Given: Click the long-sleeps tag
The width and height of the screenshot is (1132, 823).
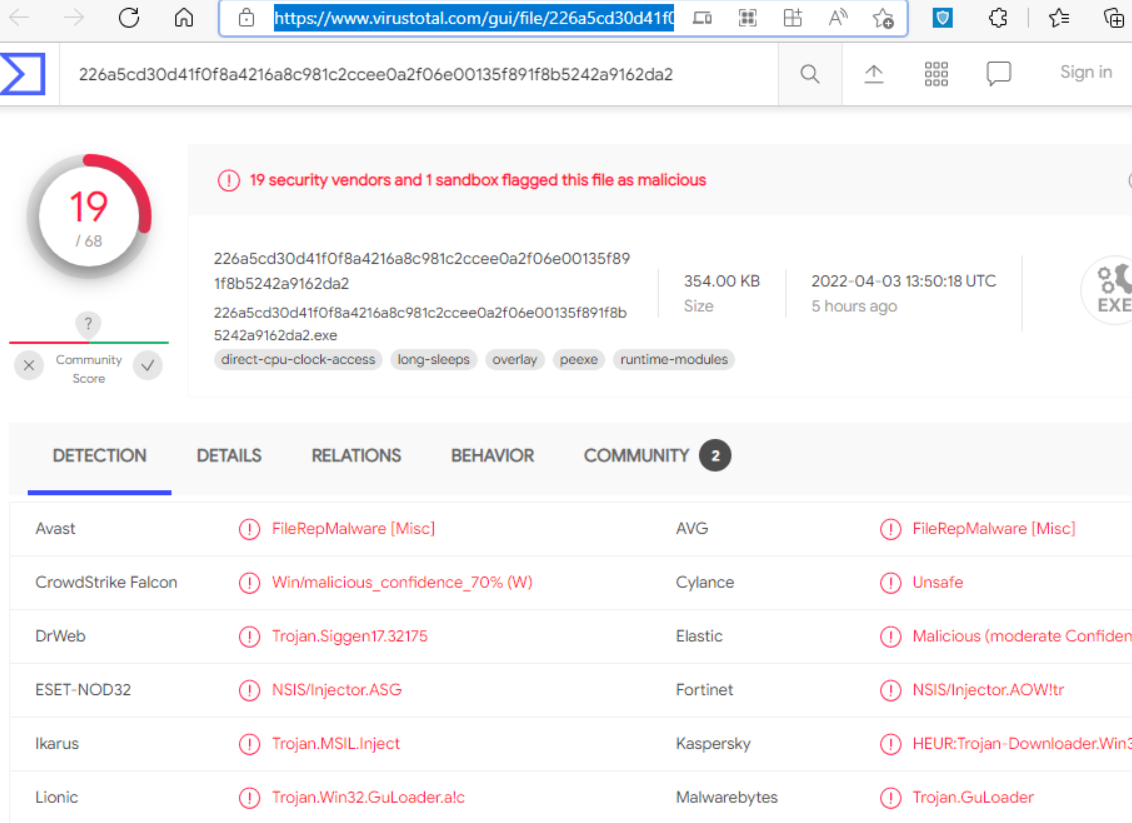Looking at the screenshot, I should [433, 359].
